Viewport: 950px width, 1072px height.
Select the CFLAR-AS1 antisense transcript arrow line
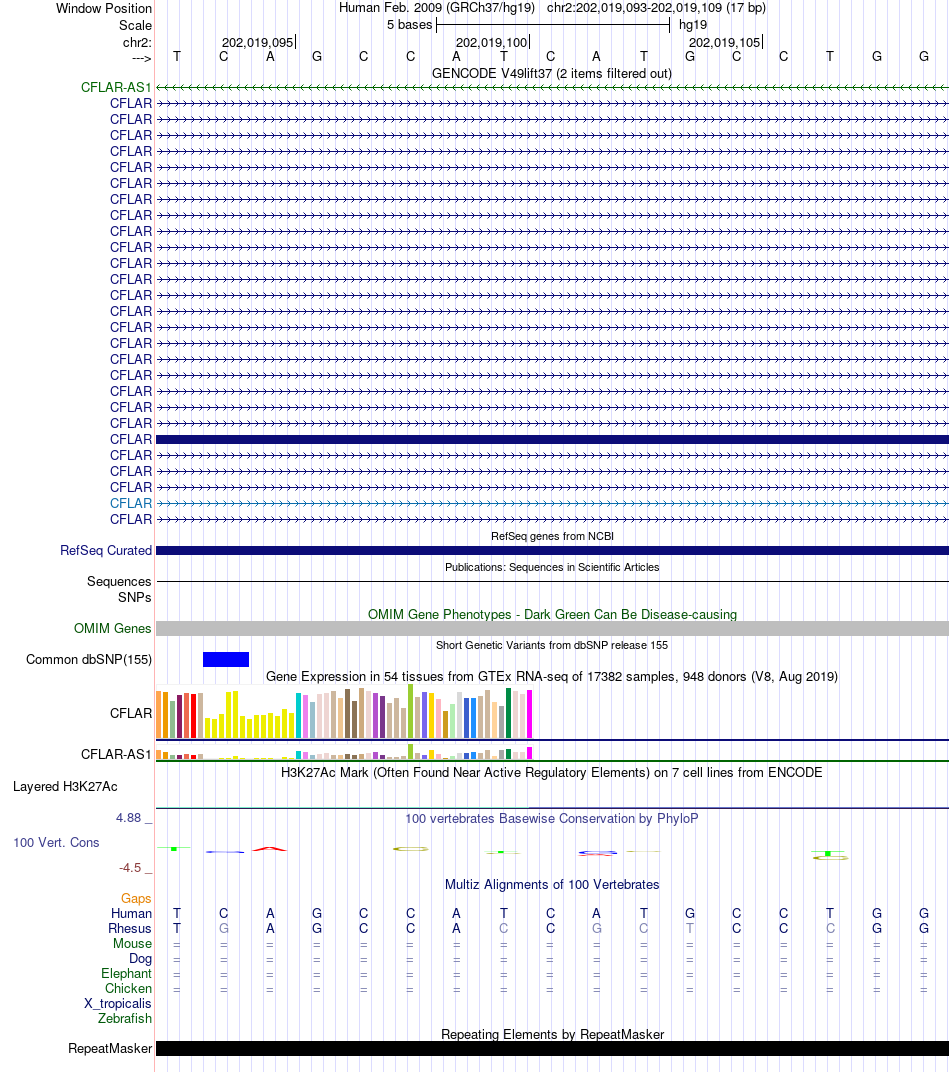pyautogui.click(x=552, y=88)
